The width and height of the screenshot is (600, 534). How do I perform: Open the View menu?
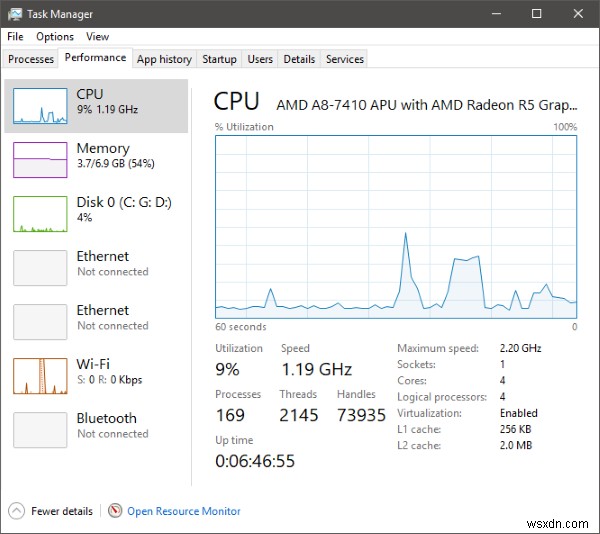[98, 37]
